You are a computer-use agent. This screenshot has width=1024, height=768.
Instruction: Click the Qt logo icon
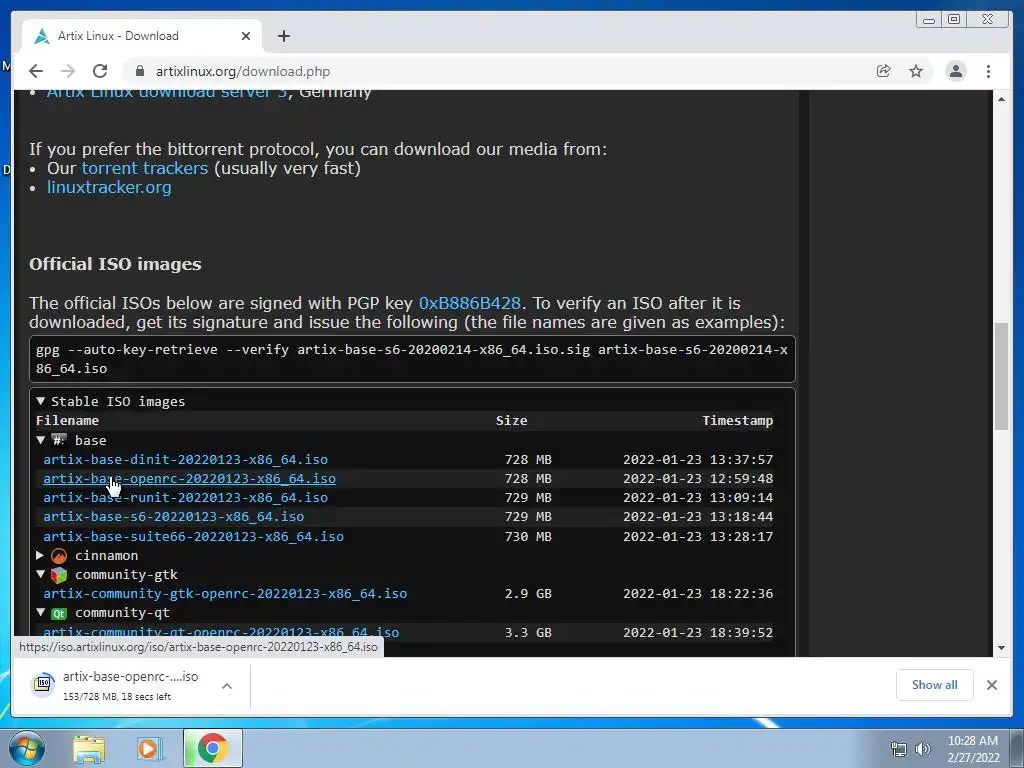point(59,613)
